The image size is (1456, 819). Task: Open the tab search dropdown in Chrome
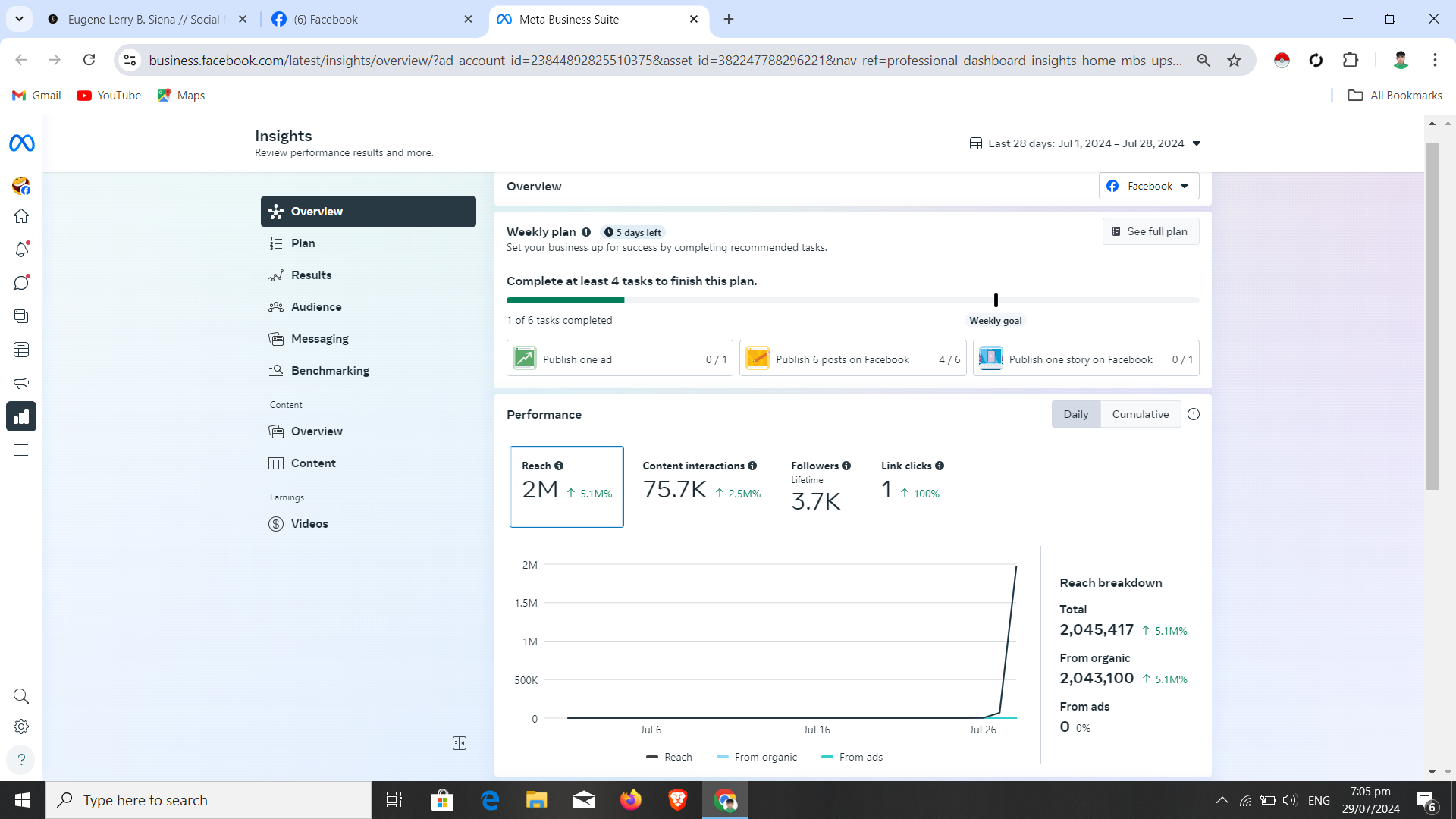19,19
